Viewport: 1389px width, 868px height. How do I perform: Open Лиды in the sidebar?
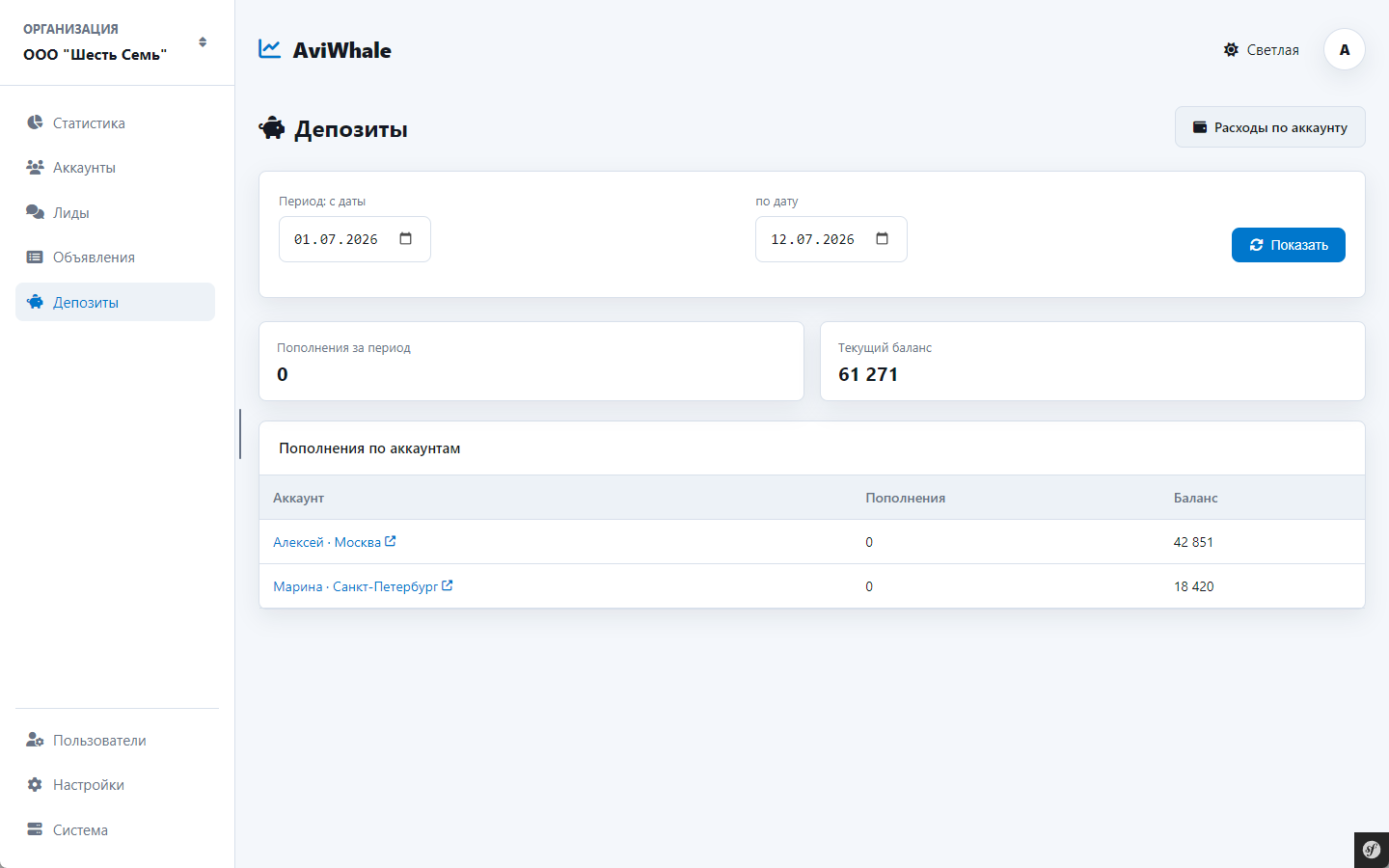point(115,212)
